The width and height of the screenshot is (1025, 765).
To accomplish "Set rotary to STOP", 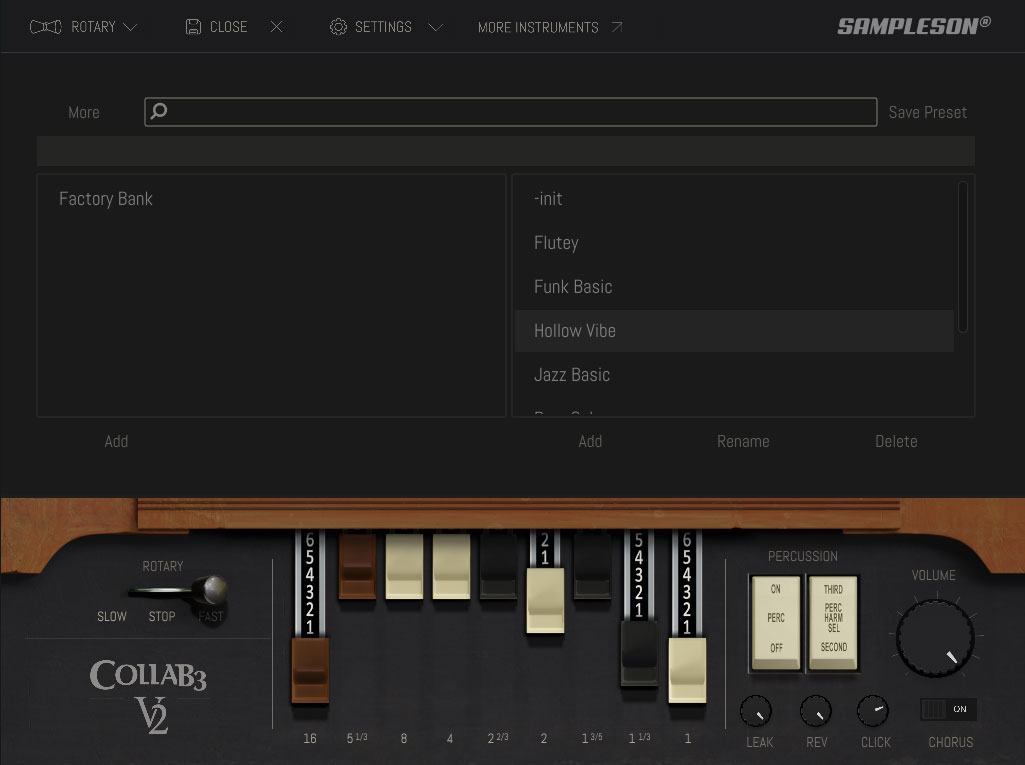I will pyautogui.click(x=162, y=617).
